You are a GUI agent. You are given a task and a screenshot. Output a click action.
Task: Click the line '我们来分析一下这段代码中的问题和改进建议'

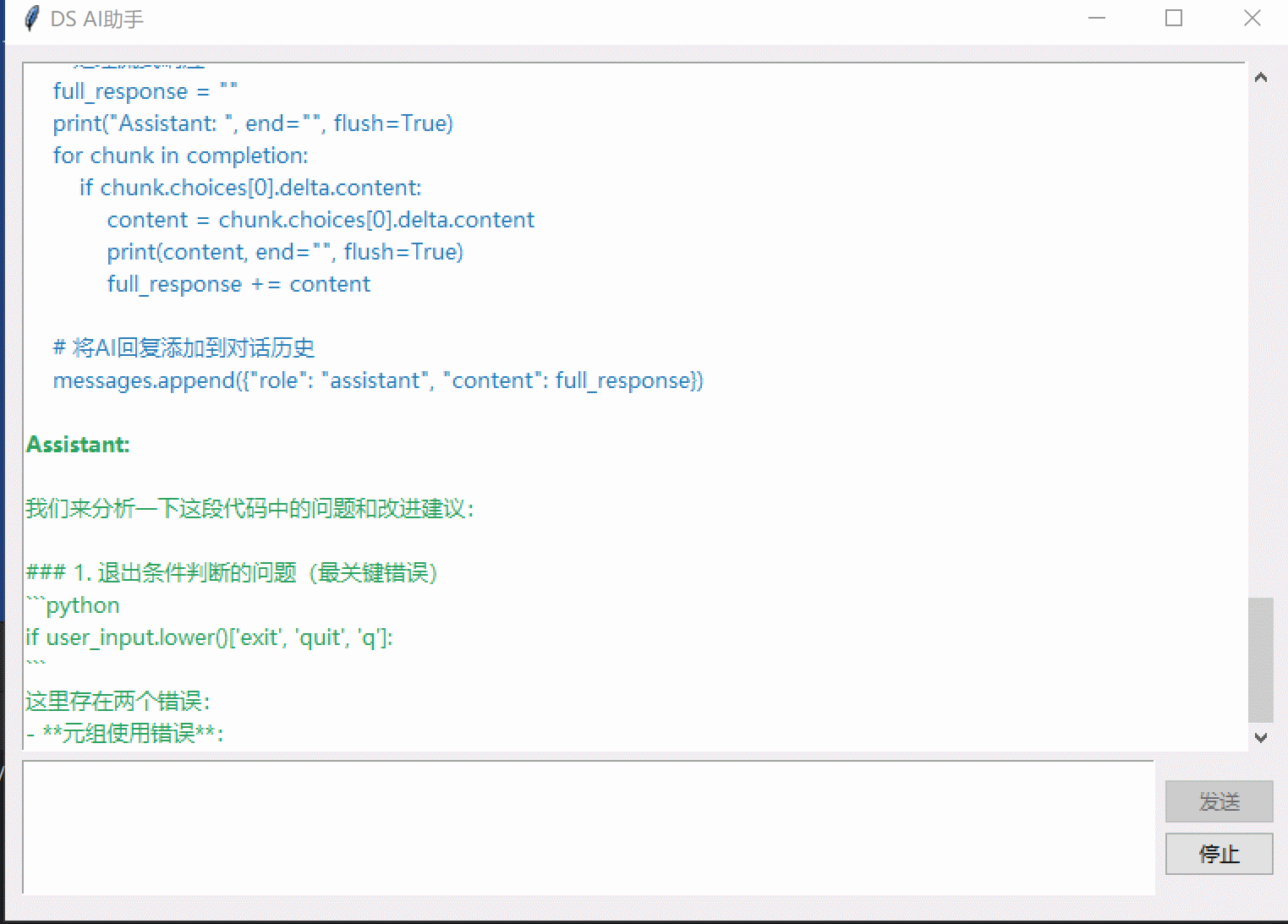[x=249, y=509]
